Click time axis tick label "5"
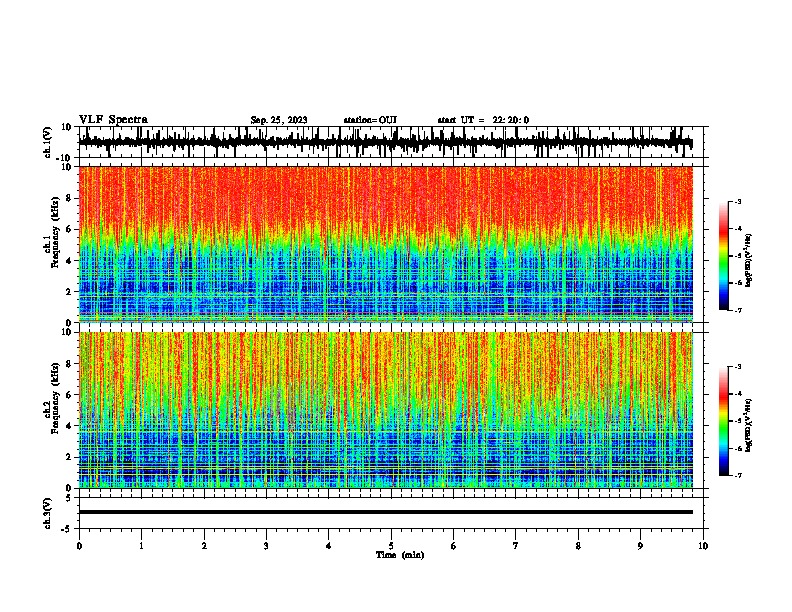 click(391, 546)
